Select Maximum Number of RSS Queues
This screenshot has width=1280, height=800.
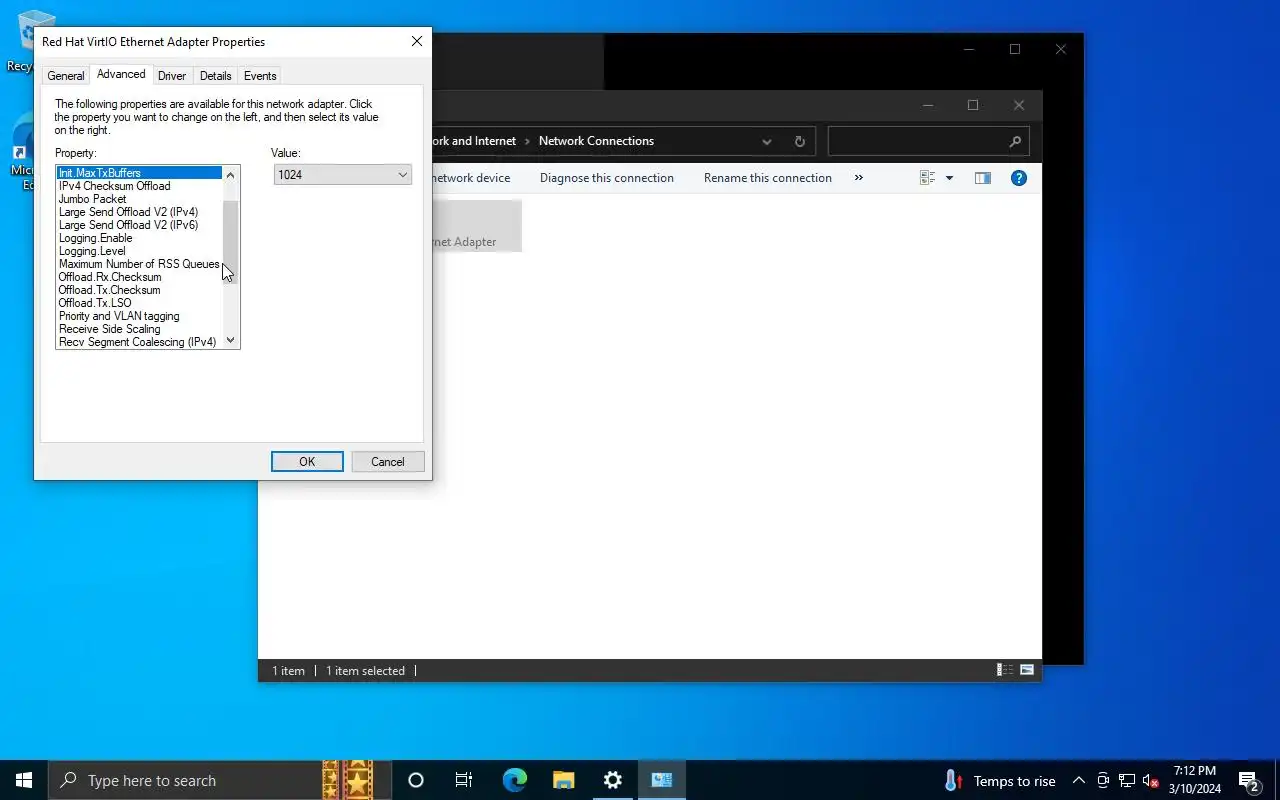coord(139,264)
